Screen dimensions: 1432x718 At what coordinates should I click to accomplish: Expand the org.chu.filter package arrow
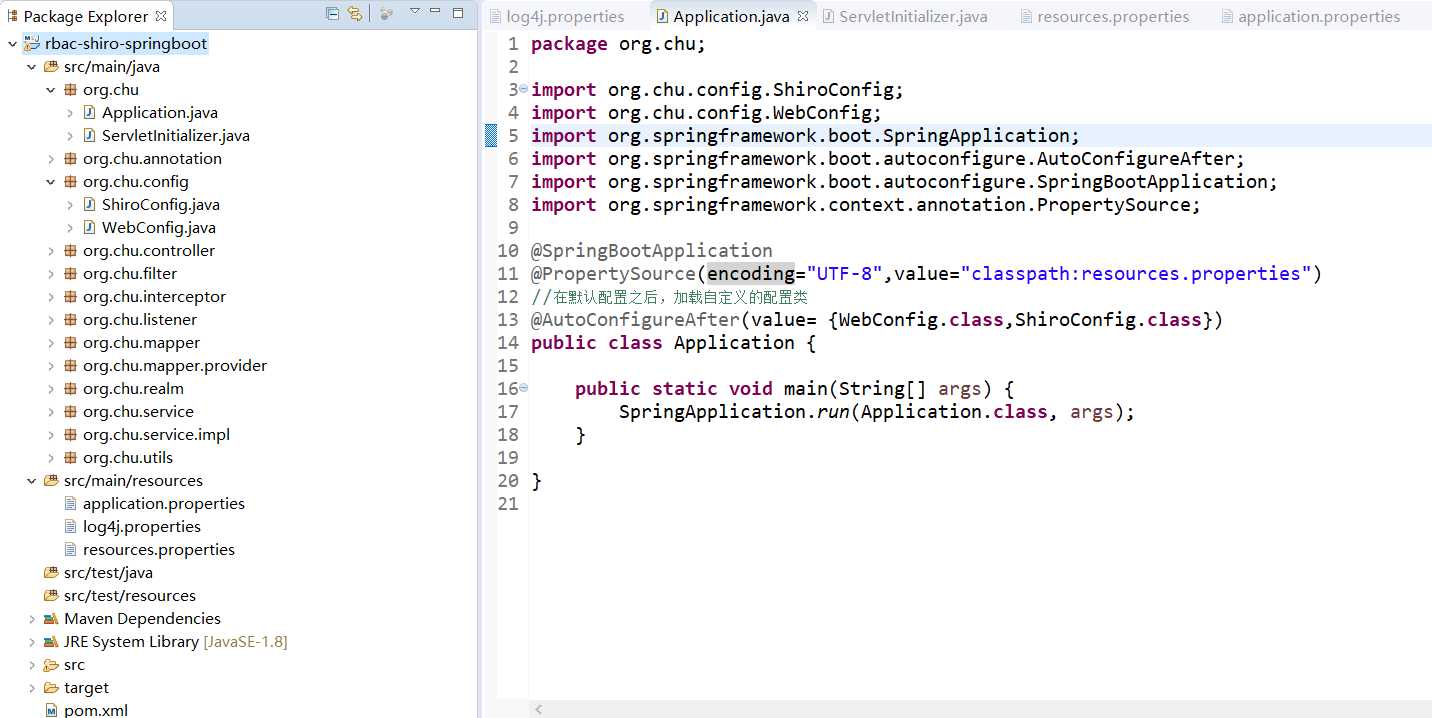[x=51, y=274]
